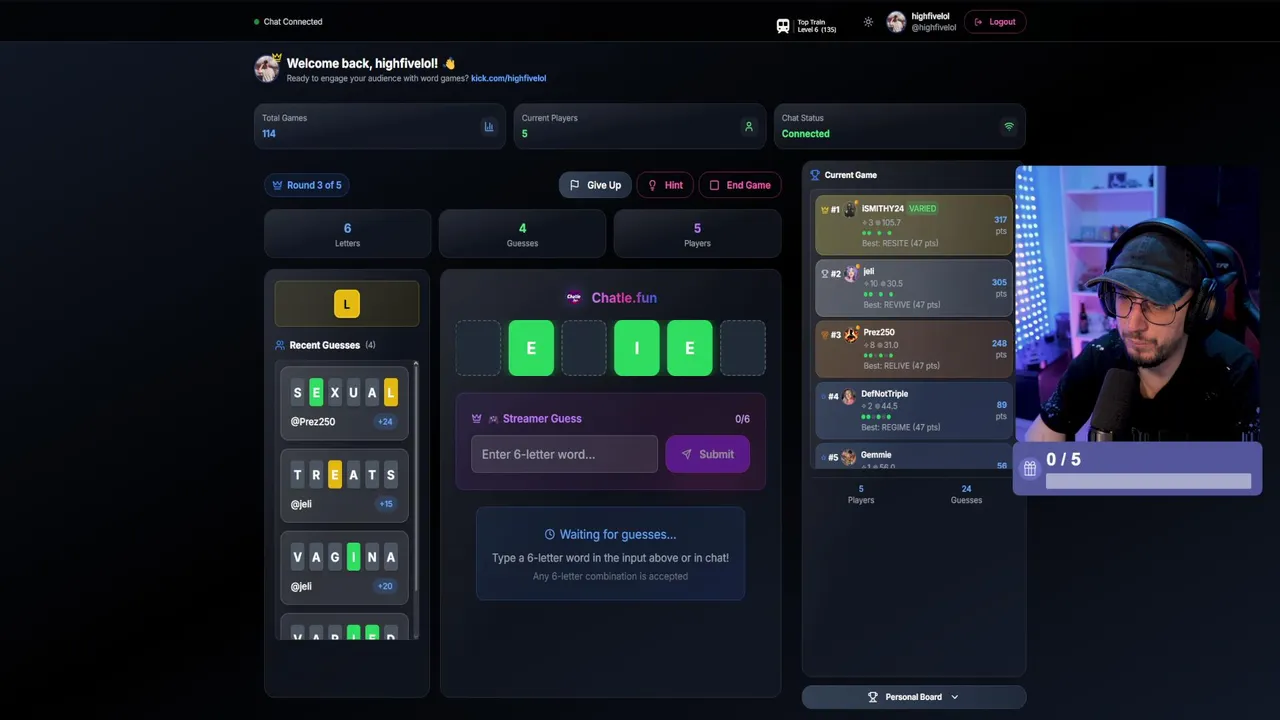Click the Round 3 of 5 badge
1280x720 pixels.
(307, 185)
